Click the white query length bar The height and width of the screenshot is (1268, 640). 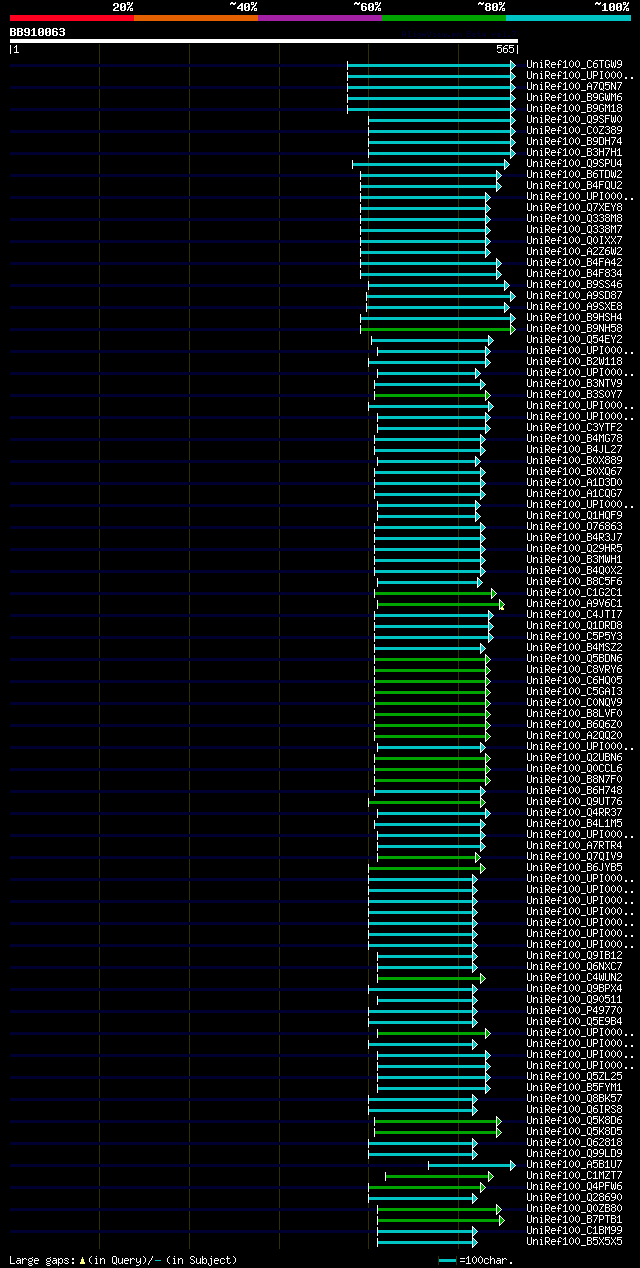(263, 41)
